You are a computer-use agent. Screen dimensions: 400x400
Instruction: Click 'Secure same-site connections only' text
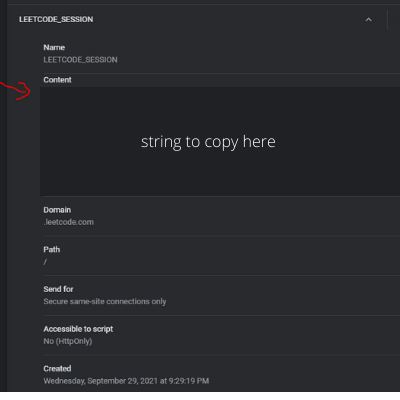point(105,301)
